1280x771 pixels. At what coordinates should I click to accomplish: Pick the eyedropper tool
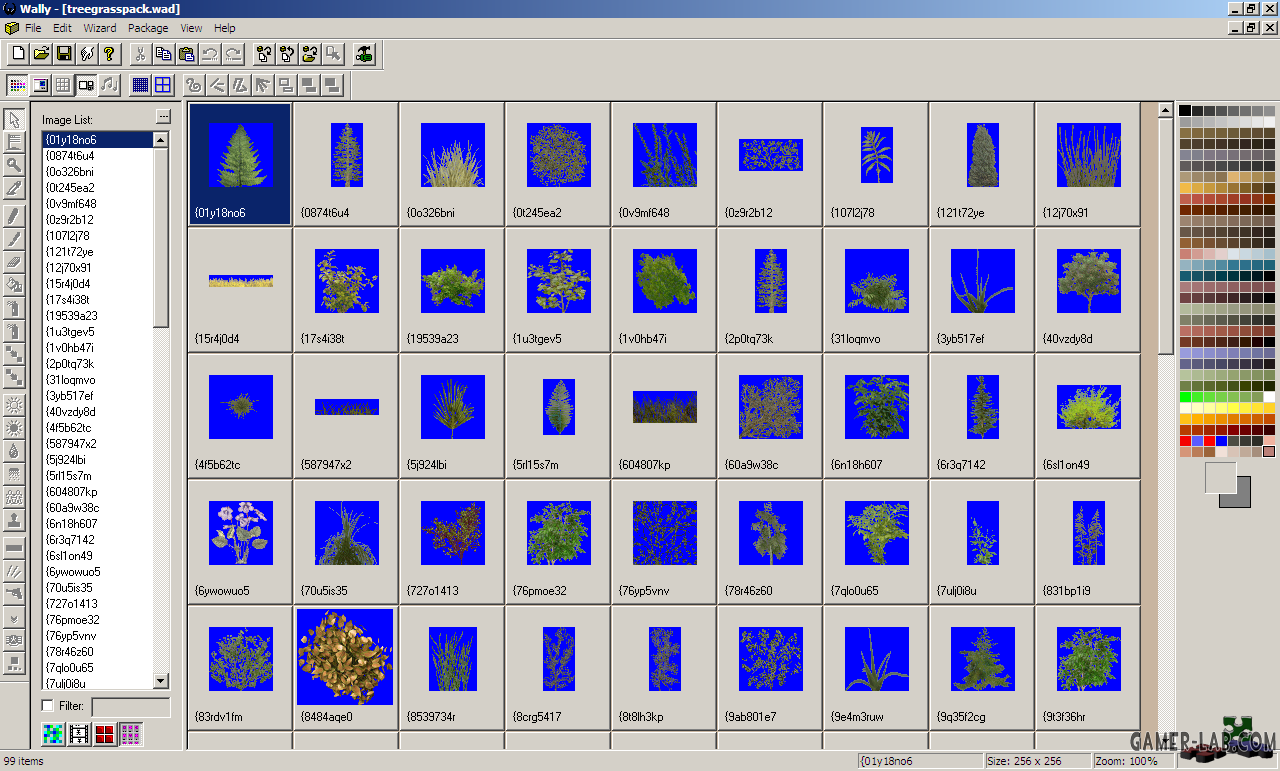point(15,188)
